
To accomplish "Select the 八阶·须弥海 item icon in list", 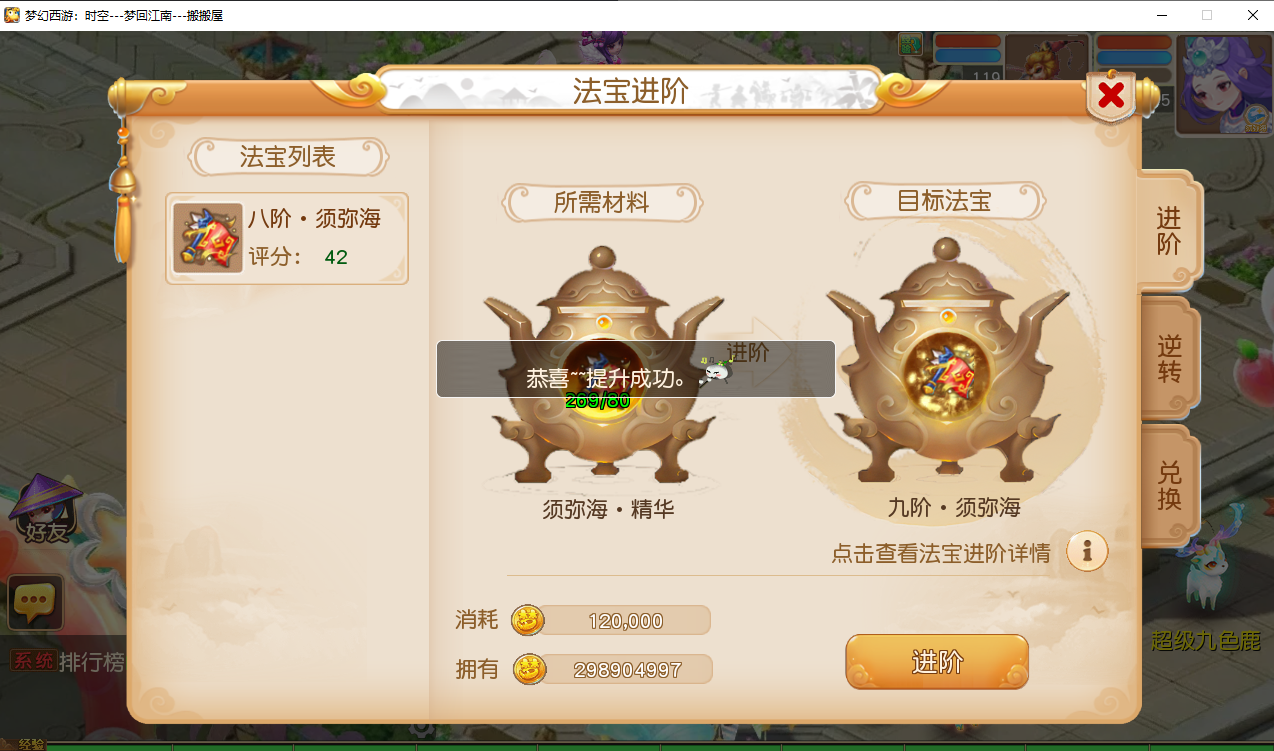I will (x=208, y=238).
